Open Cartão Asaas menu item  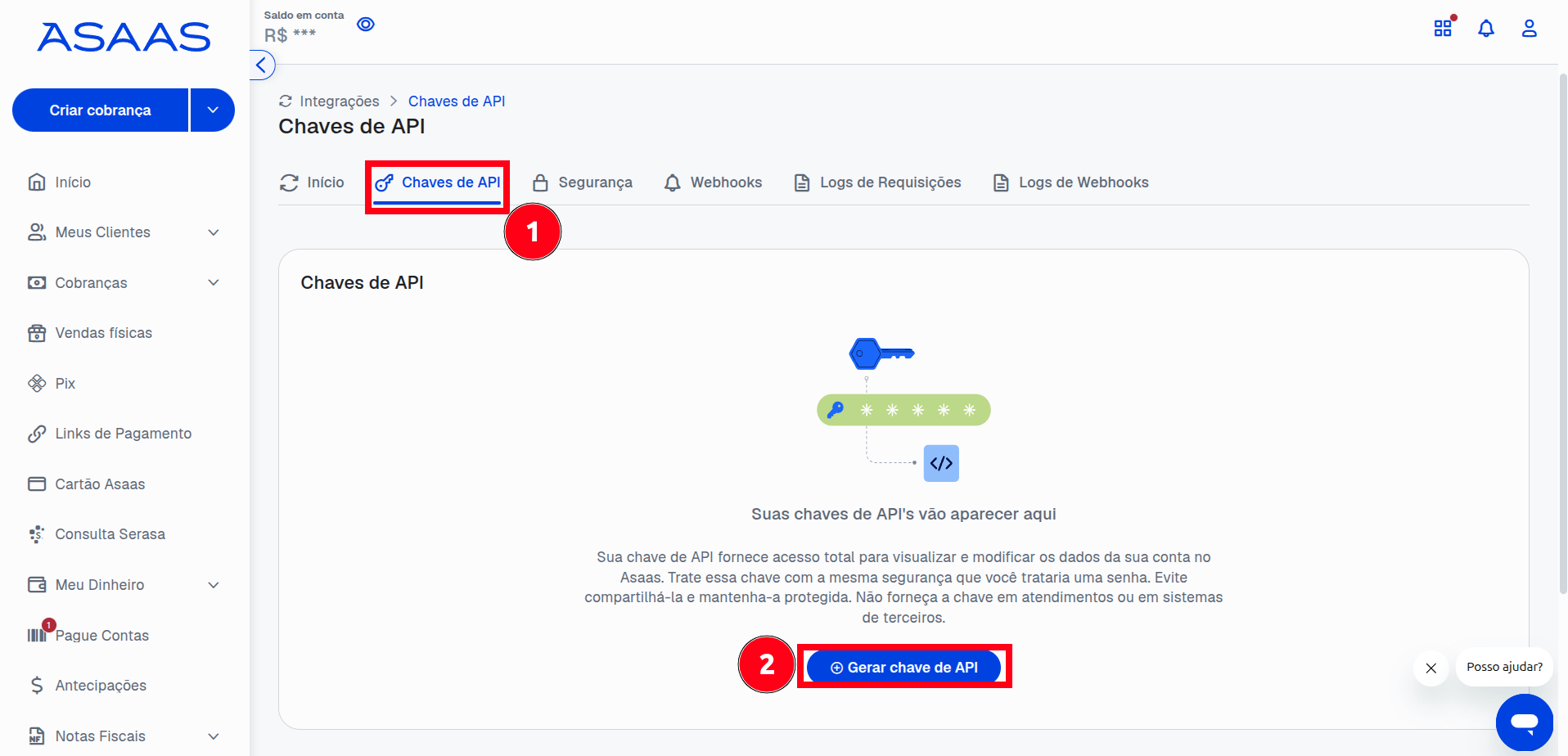tap(100, 484)
